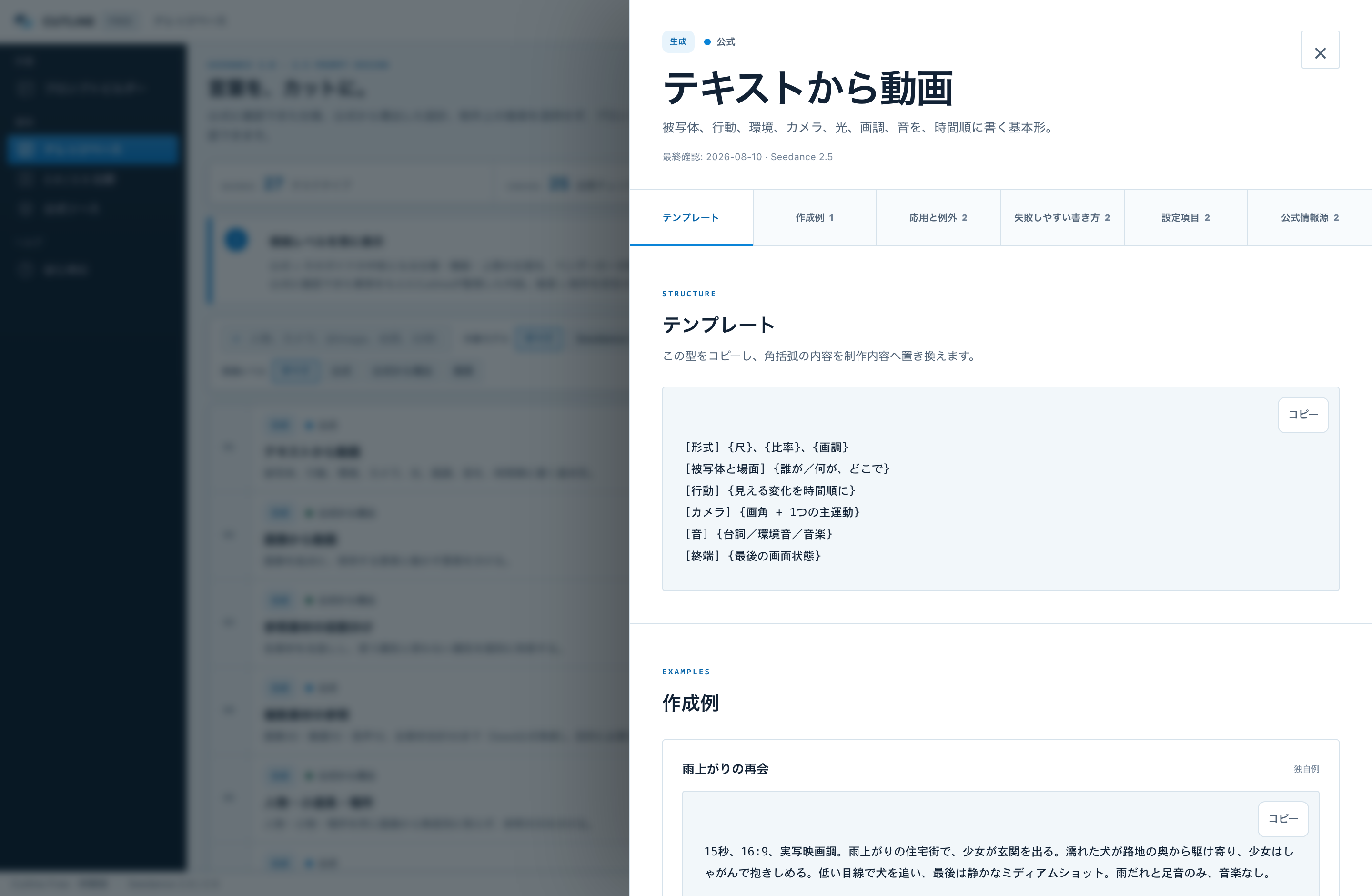Click the example text starting 15秒、16:9
Screen dimensions: 1372x896
tap(999, 862)
